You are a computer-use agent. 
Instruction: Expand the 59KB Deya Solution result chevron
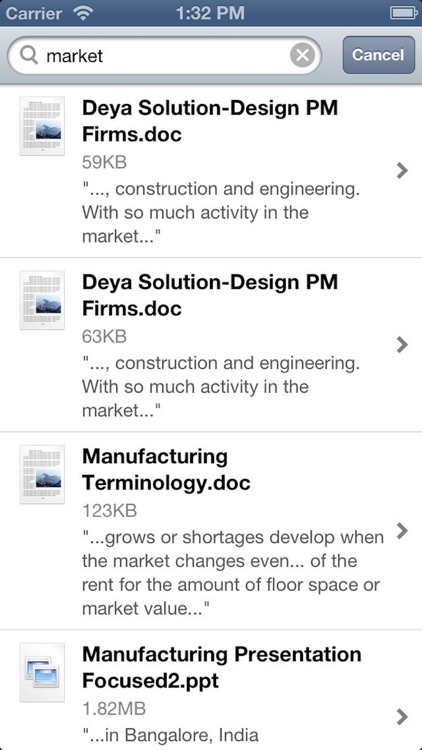402,170
